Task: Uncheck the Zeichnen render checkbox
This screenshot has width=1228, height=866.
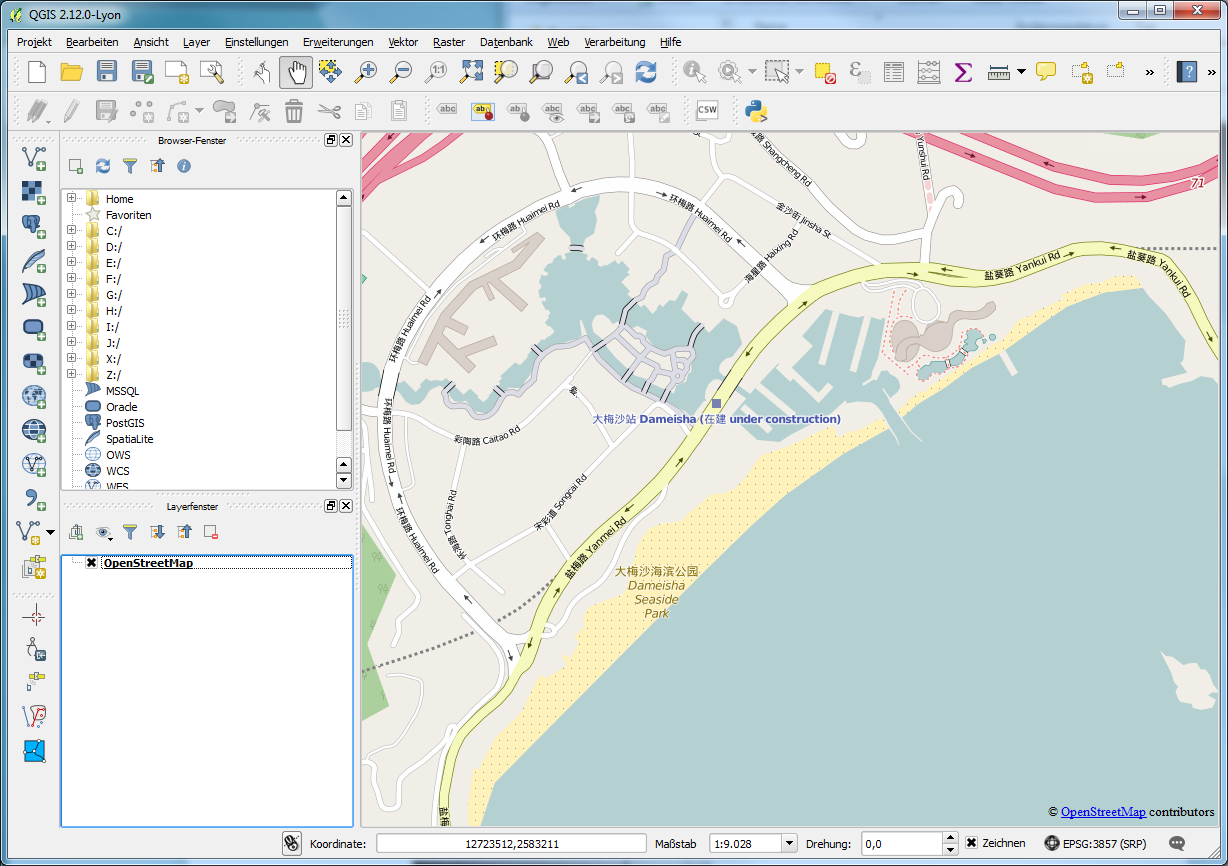Action: click(x=971, y=843)
